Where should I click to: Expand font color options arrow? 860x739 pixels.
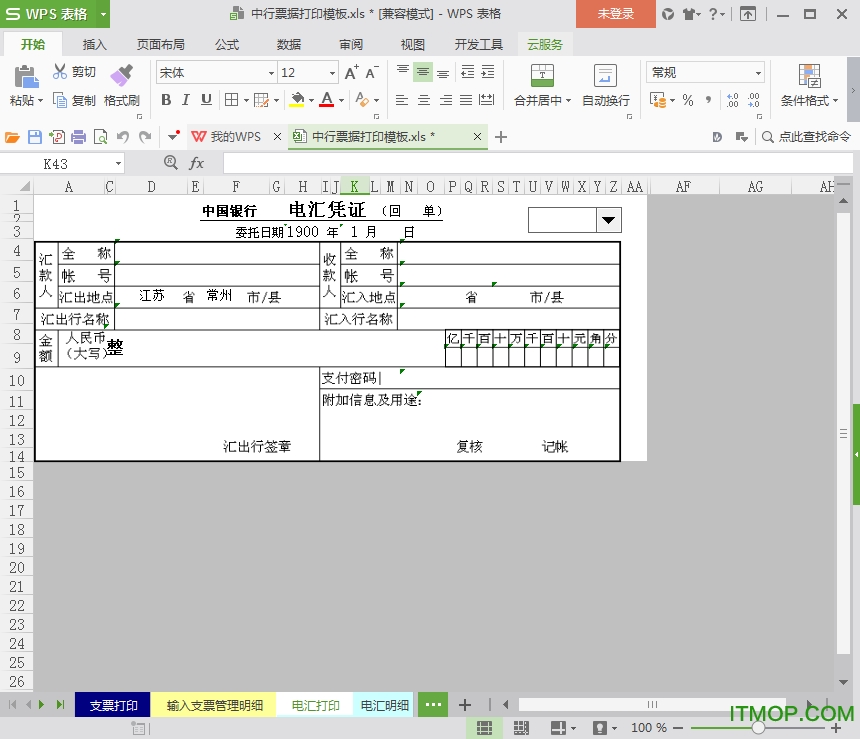(x=341, y=100)
